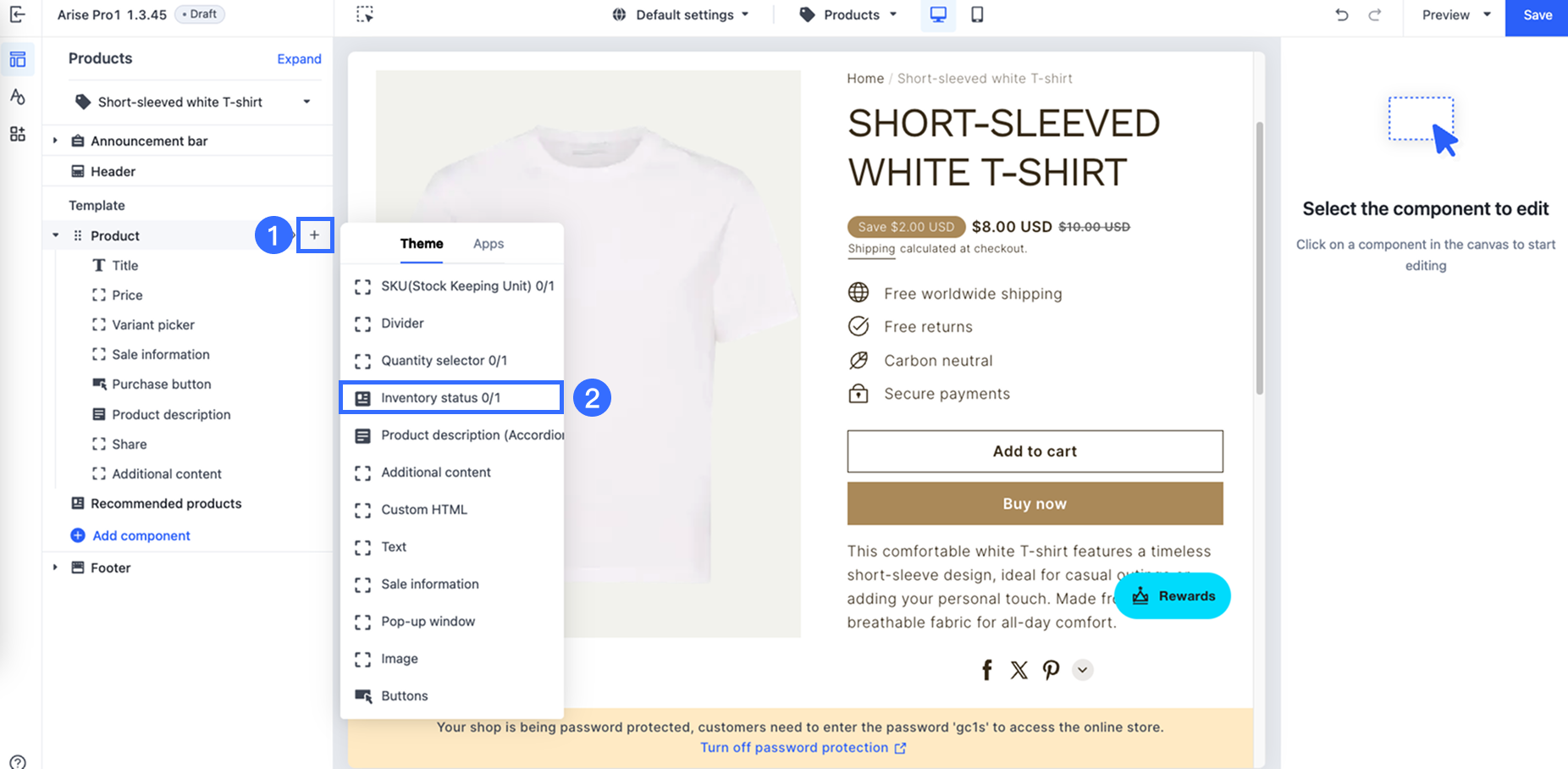1568x769 pixels.
Task: Activate the element selection inspector icon
Action: [365, 14]
